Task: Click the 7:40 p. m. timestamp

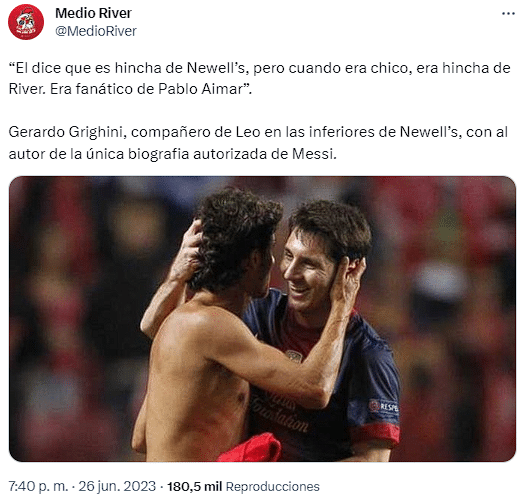Action: 38,487
